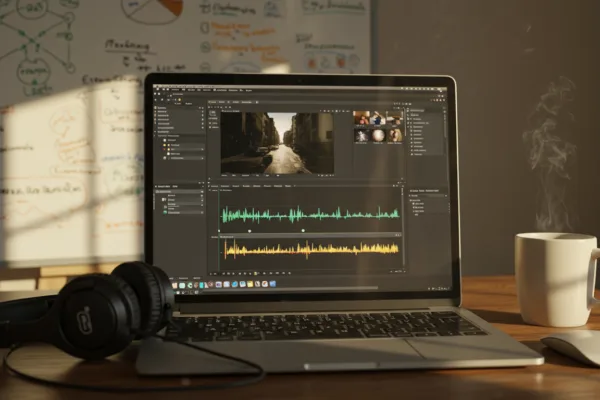Open the round blue compass icon in the Dock

pos(235,284)
